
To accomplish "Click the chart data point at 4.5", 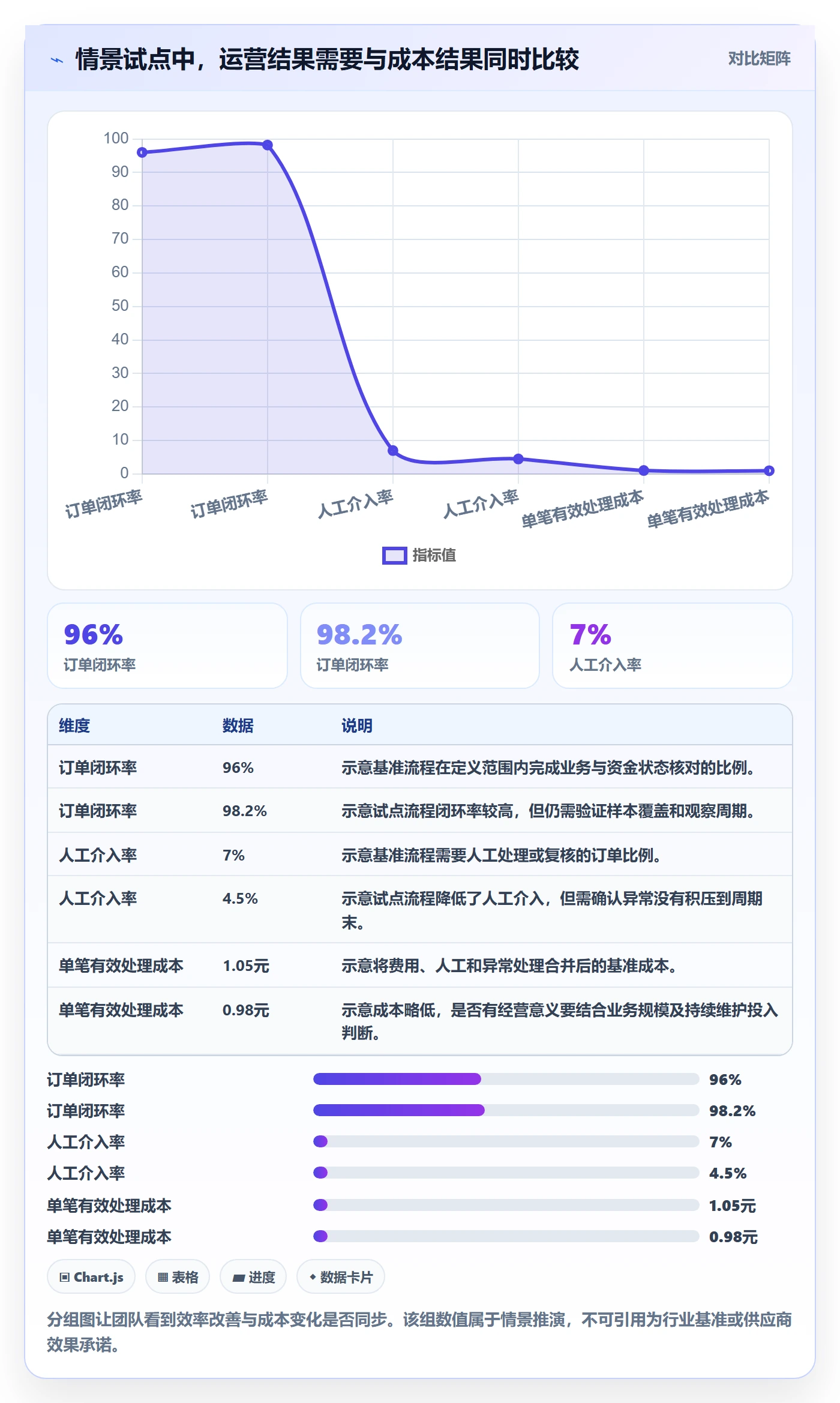I will coord(518,459).
